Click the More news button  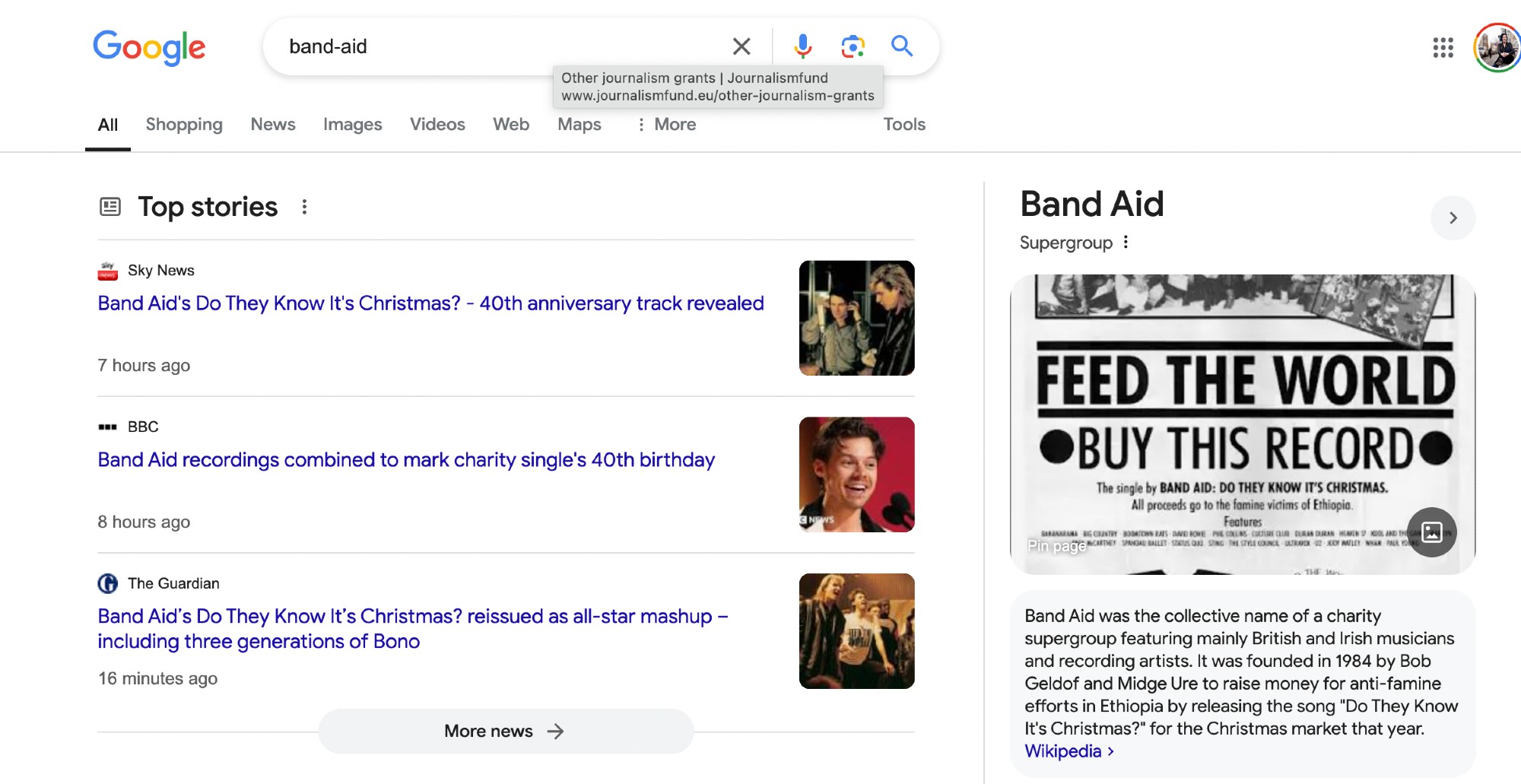(x=505, y=732)
